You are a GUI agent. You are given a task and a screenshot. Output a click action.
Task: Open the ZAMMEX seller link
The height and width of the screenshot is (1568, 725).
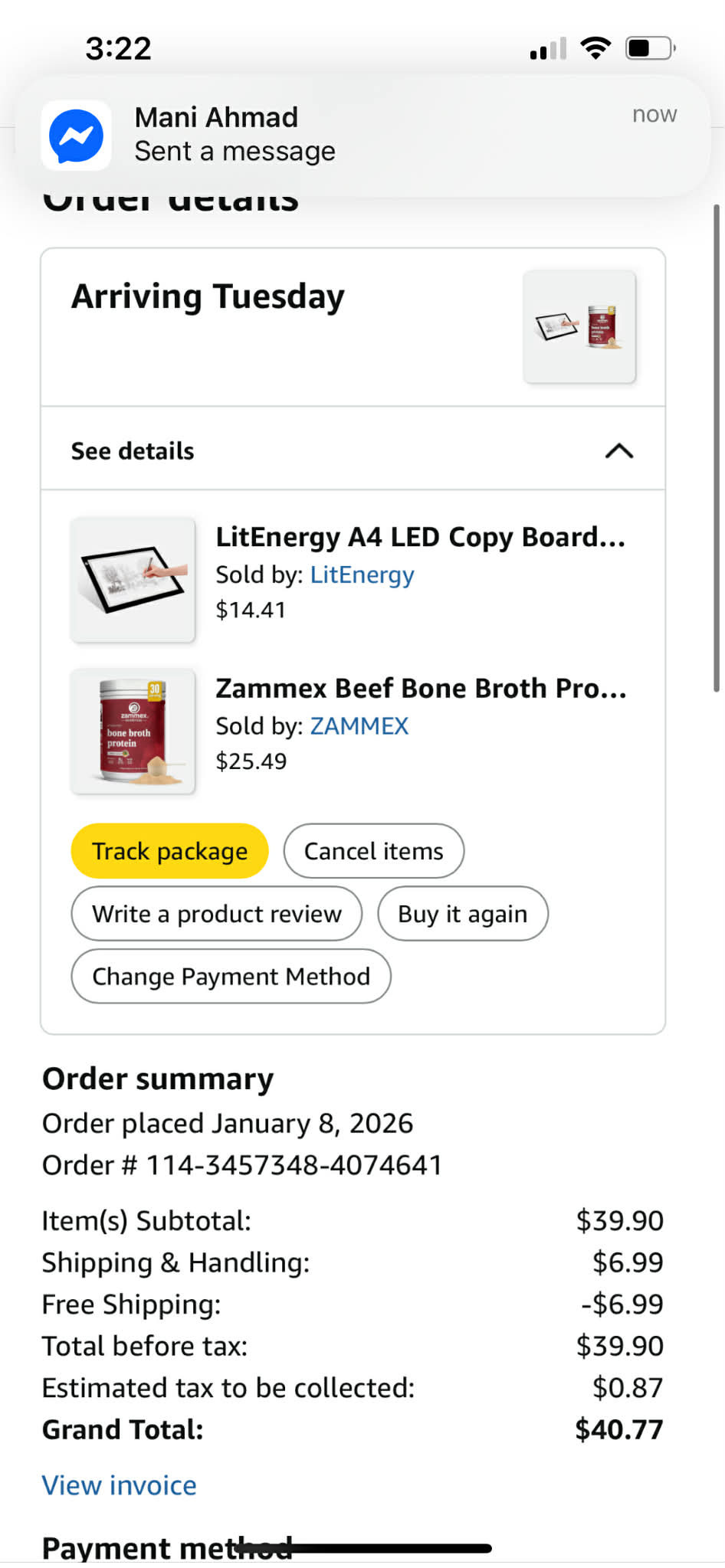click(x=359, y=726)
